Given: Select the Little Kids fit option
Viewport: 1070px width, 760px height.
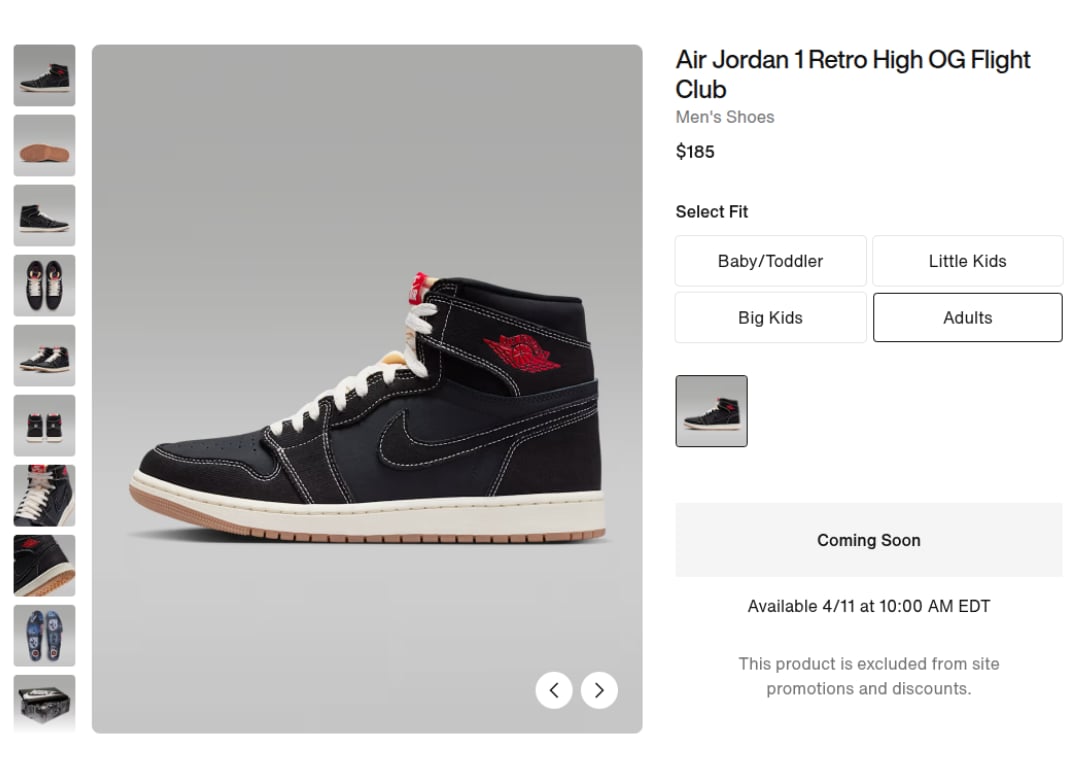Looking at the screenshot, I should click(x=967, y=261).
